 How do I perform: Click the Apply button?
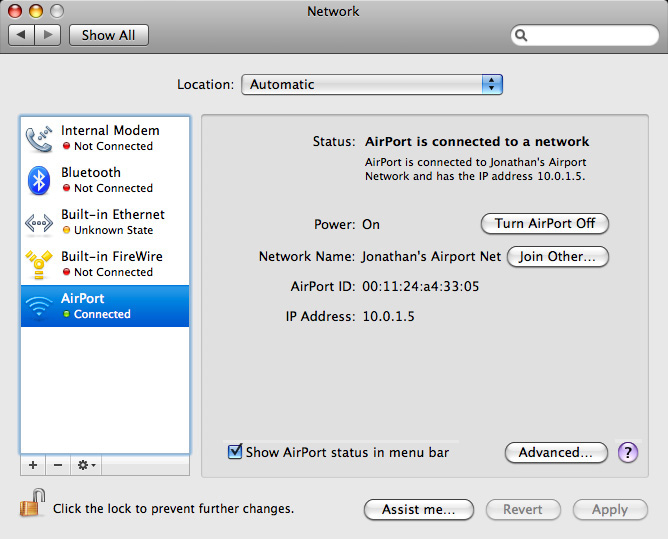pos(610,509)
